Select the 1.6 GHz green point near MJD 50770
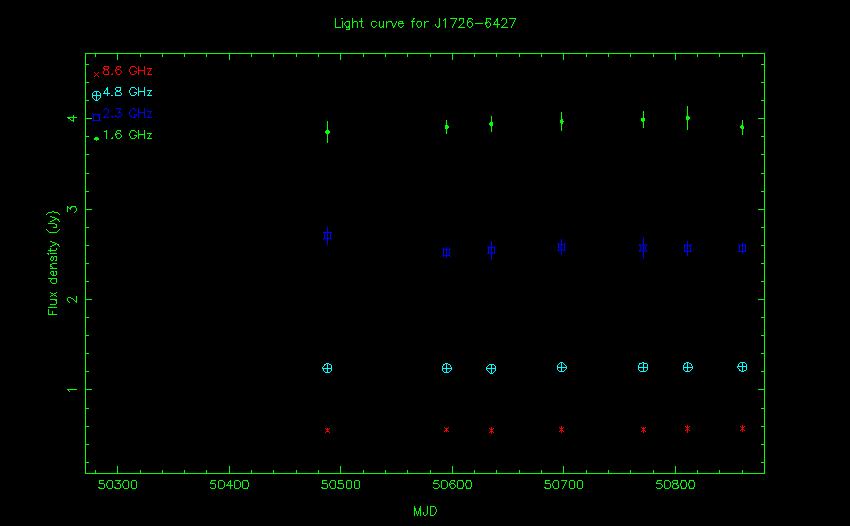The height and width of the screenshot is (526, 850). point(643,119)
